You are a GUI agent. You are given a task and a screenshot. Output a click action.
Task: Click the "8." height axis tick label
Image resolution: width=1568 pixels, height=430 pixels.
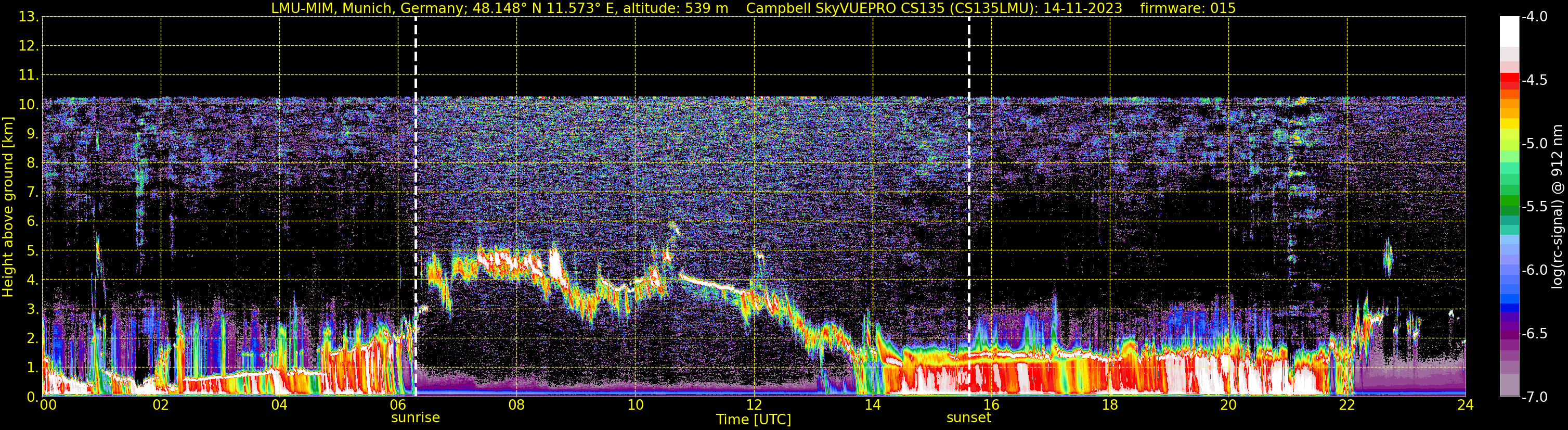click(32, 163)
